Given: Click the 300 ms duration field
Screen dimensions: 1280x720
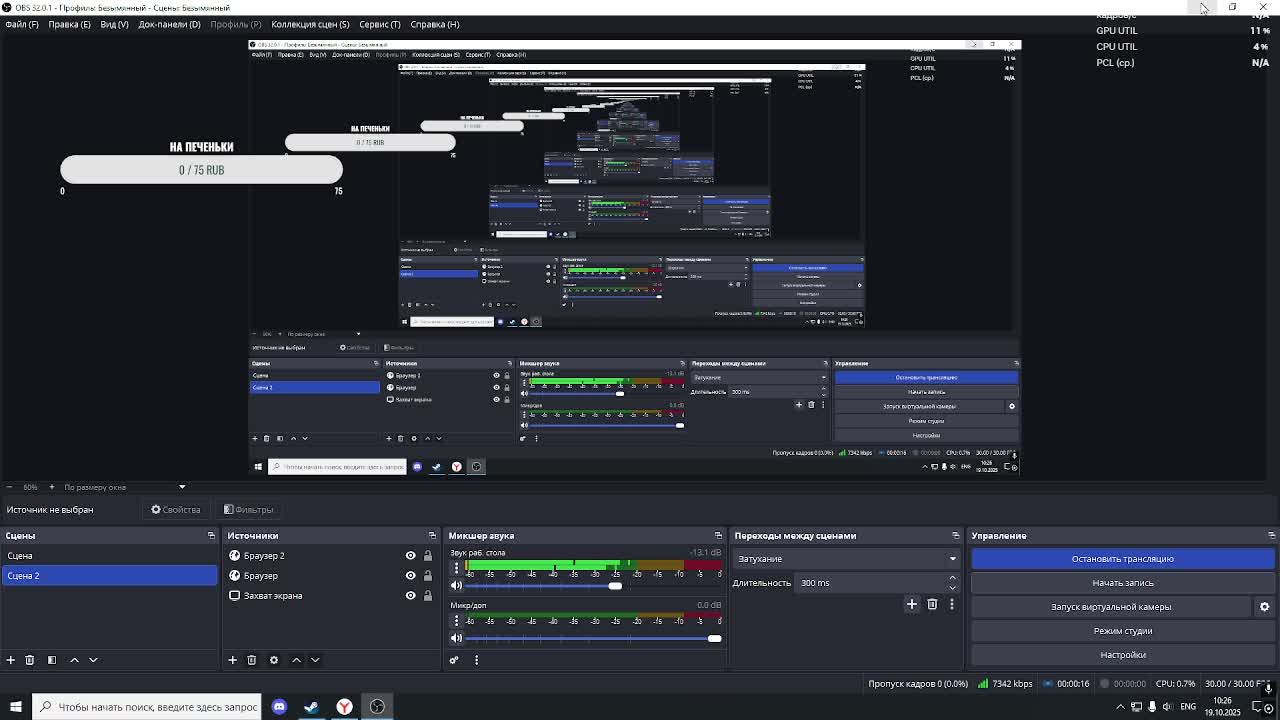Looking at the screenshot, I should point(870,583).
